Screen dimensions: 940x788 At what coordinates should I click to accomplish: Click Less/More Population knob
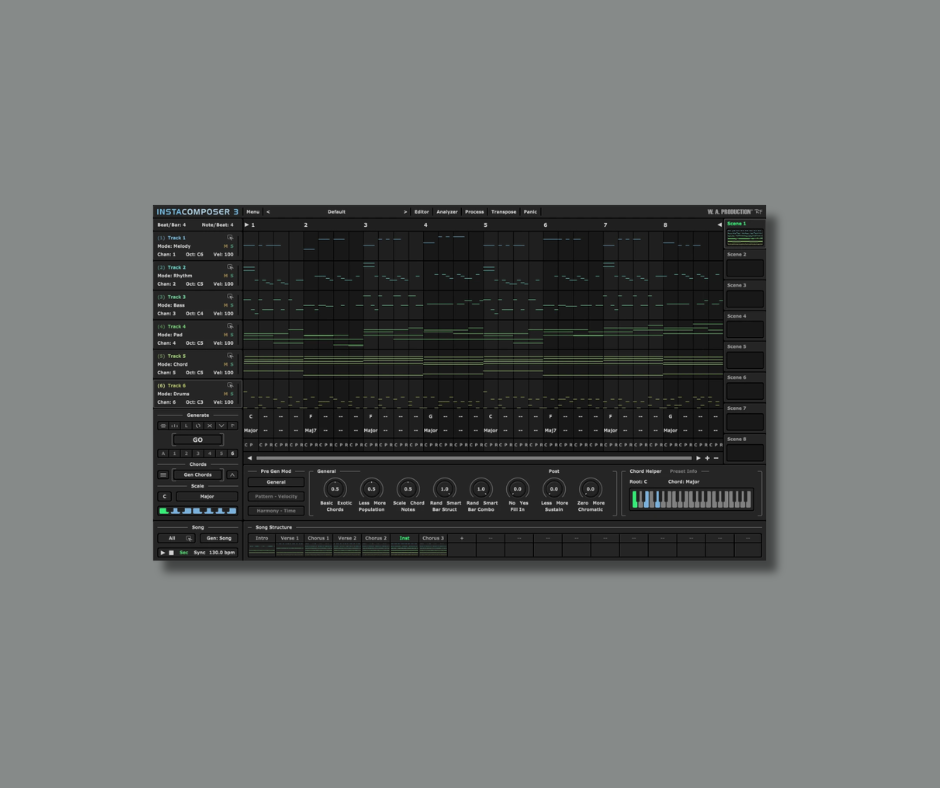[x=372, y=489]
